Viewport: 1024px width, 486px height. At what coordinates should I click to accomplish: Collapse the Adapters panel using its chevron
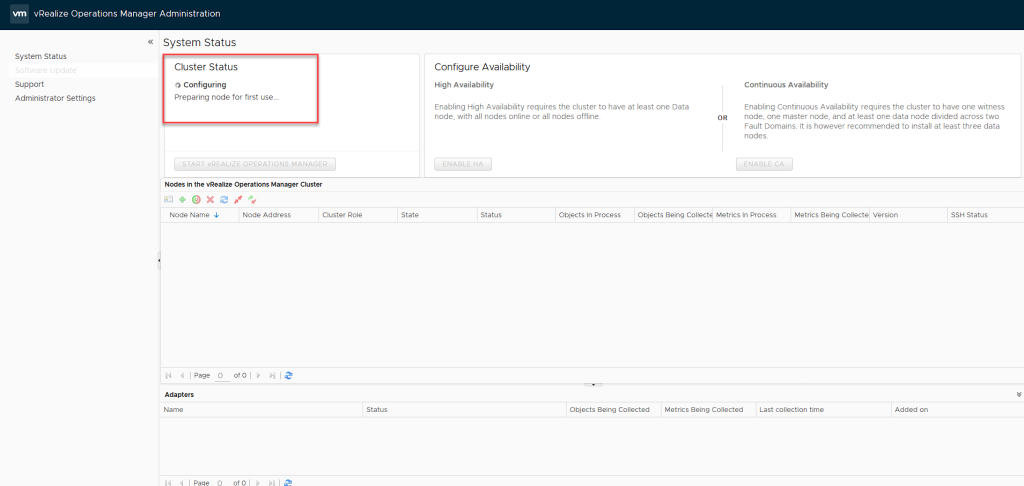[x=1018, y=395]
